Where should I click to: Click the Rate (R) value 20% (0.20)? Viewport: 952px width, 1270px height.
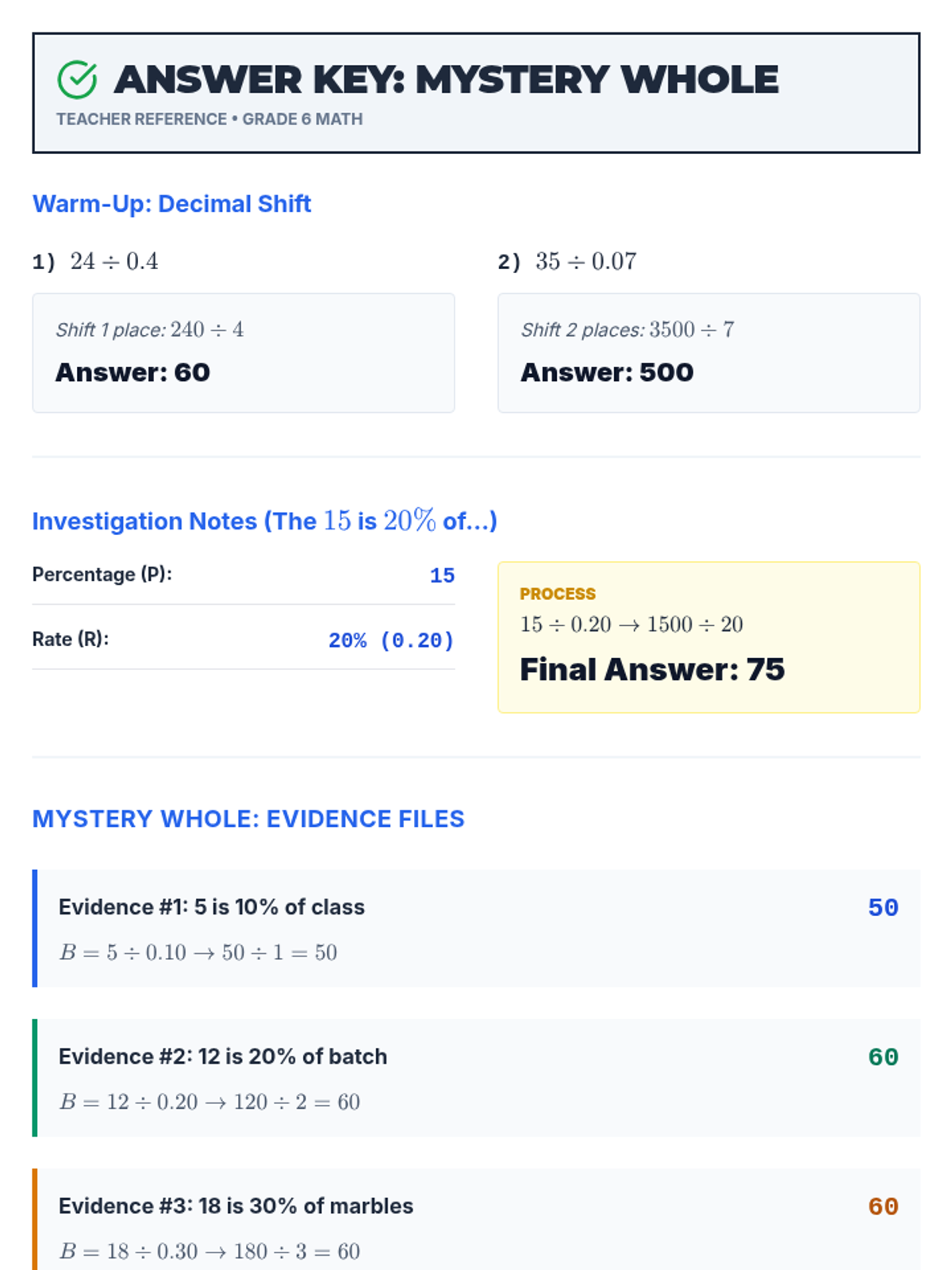pyautogui.click(x=391, y=641)
